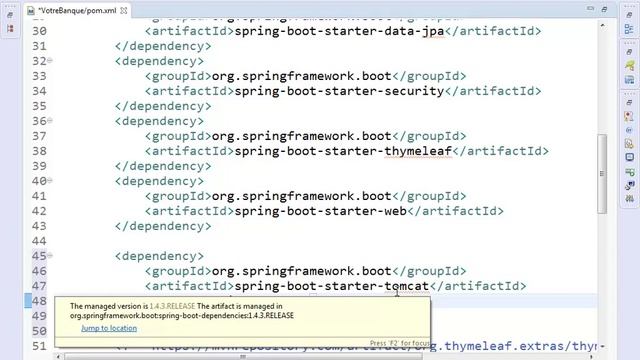Follow the Jump to location link
Viewport: 640px width, 360px height.
pos(109,328)
